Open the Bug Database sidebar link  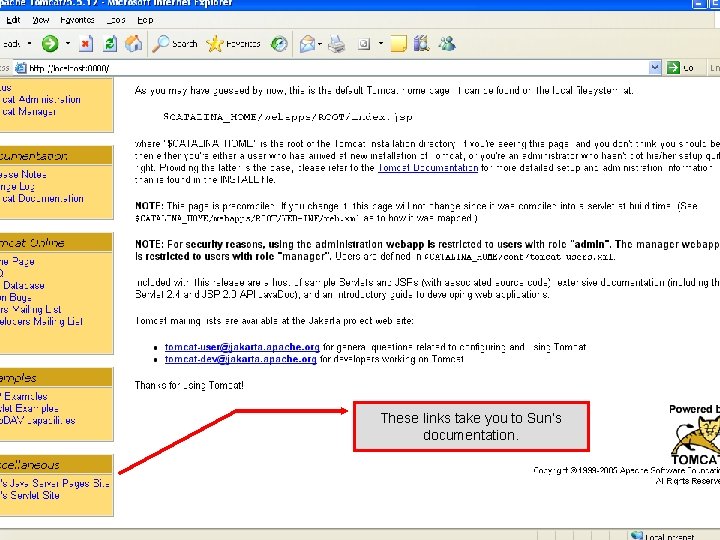click(x=22, y=285)
